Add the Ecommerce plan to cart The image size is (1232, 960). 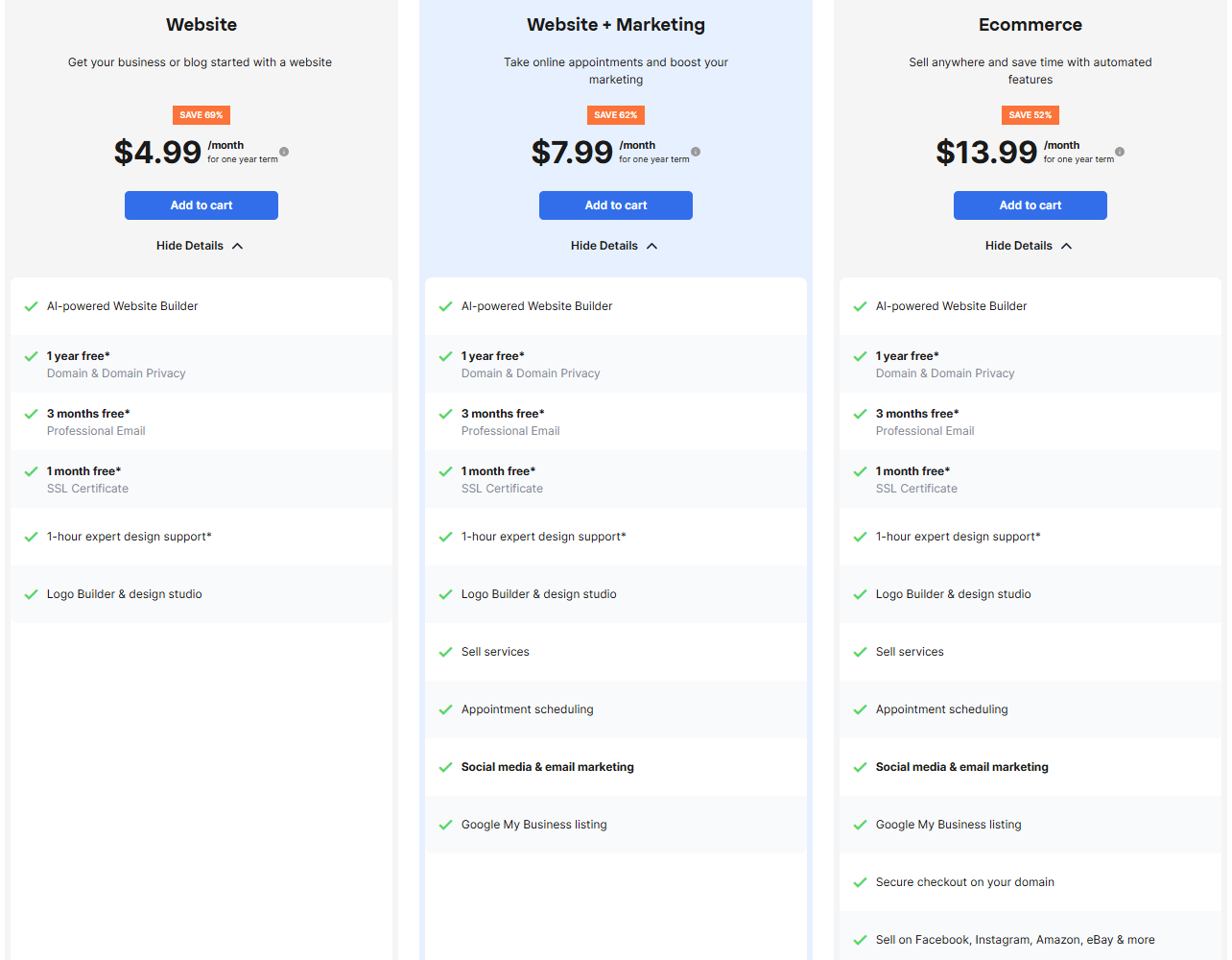click(x=1031, y=205)
